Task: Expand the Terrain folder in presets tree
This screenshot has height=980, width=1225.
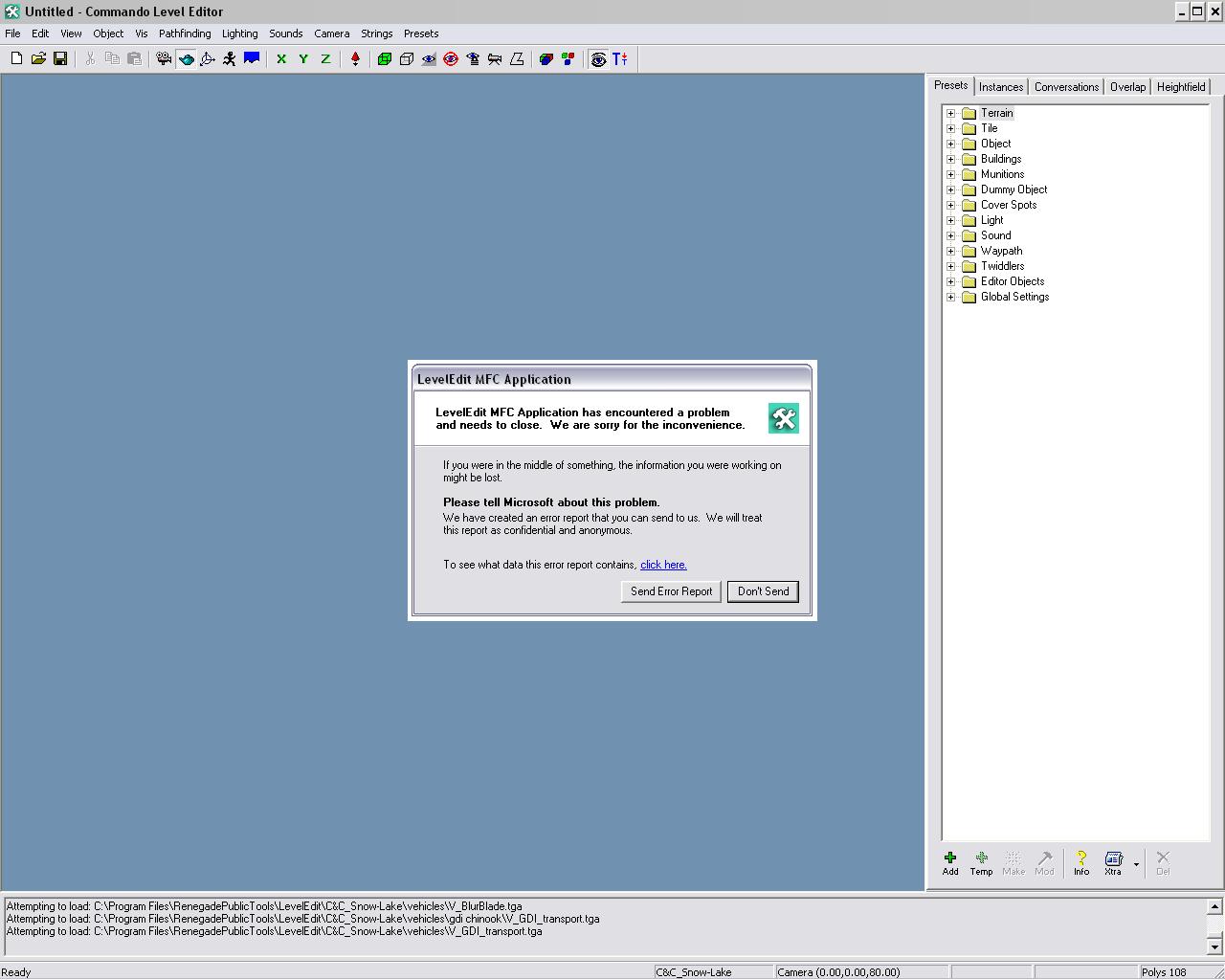Action: pyautogui.click(x=951, y=113)
